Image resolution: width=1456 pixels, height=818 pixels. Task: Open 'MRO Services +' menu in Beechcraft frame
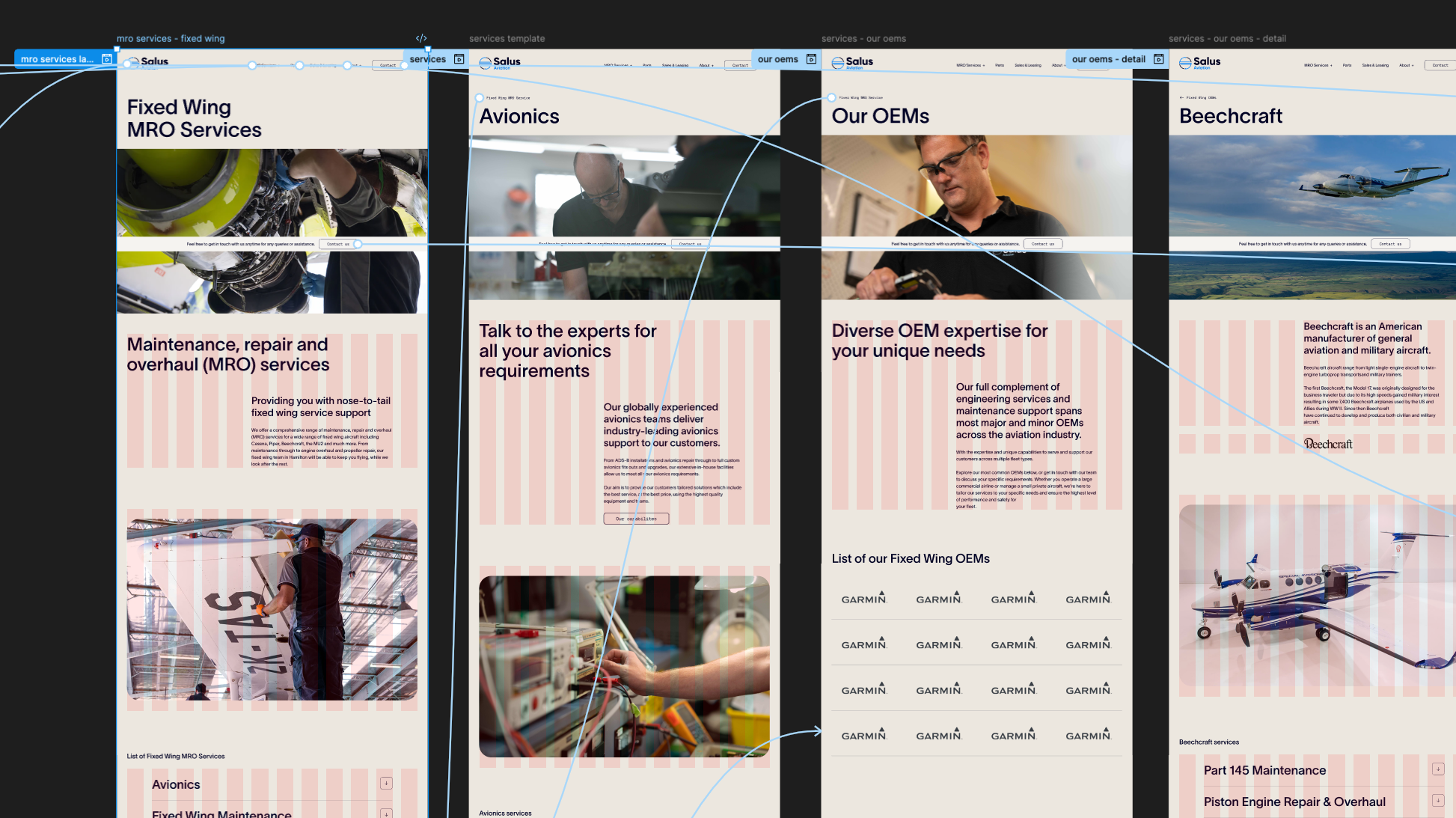1318,65
